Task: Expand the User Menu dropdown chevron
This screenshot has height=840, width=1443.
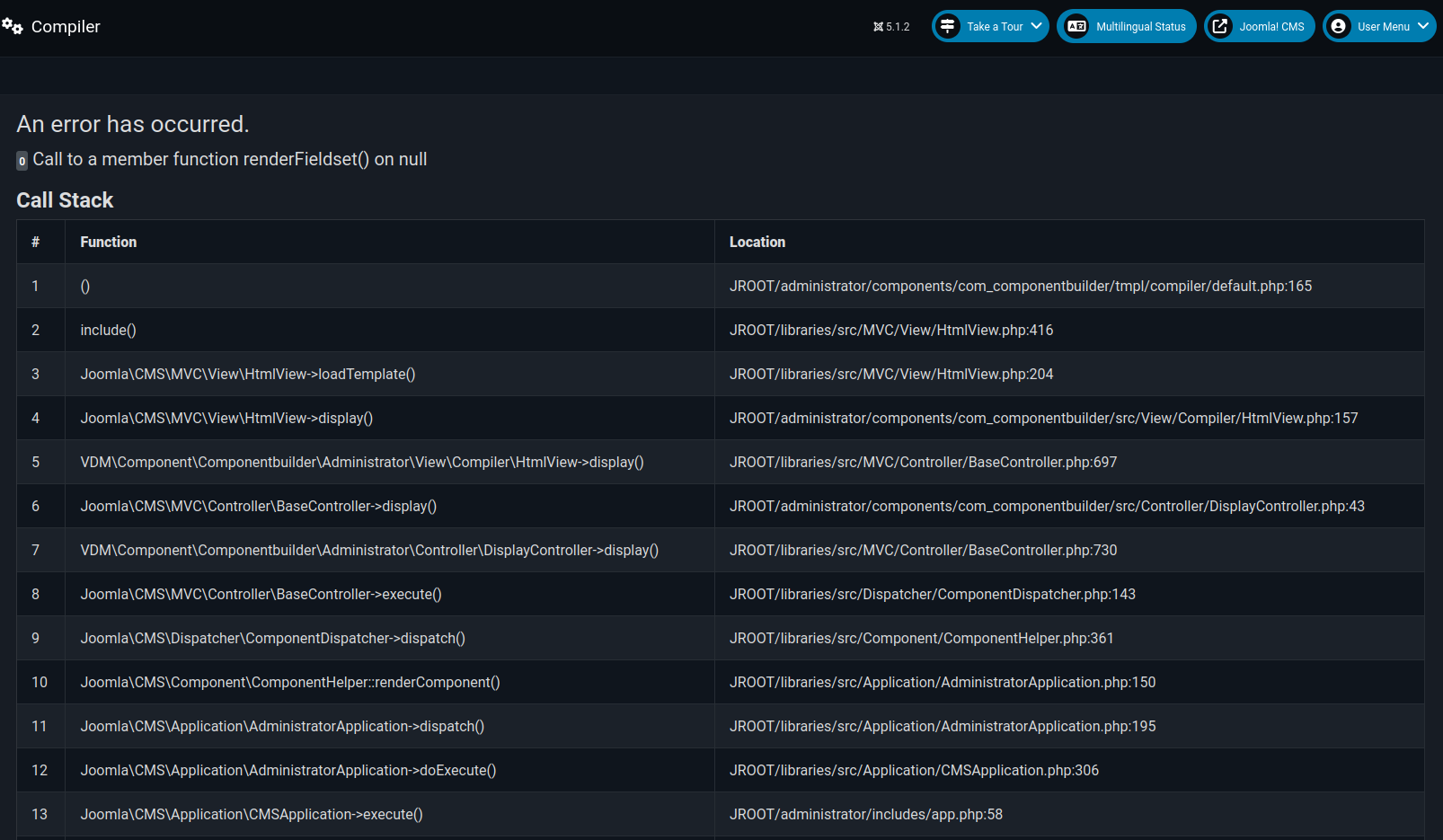Action: pyautogui.click(x=1423, y=26)
